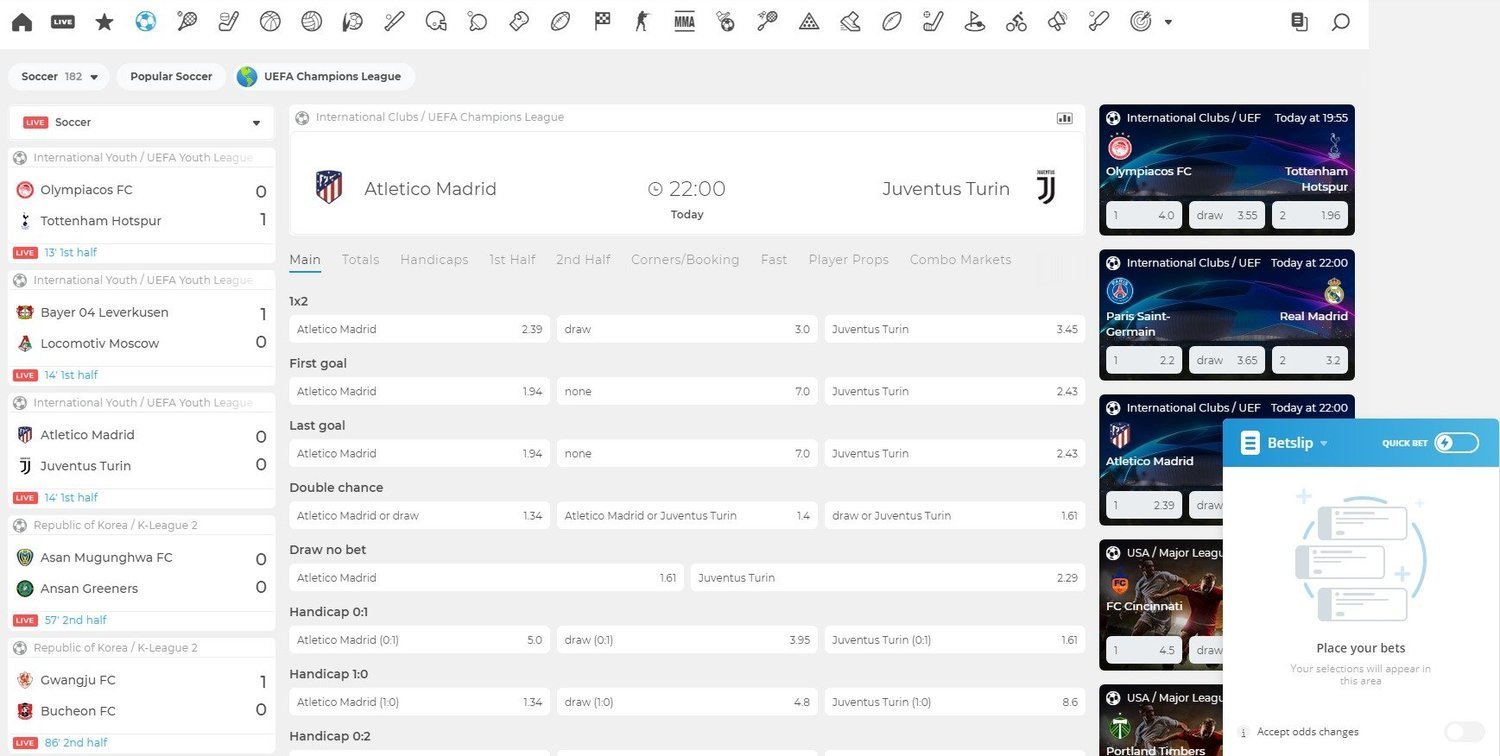Switch to the Main markets tab

coord(305,260)
